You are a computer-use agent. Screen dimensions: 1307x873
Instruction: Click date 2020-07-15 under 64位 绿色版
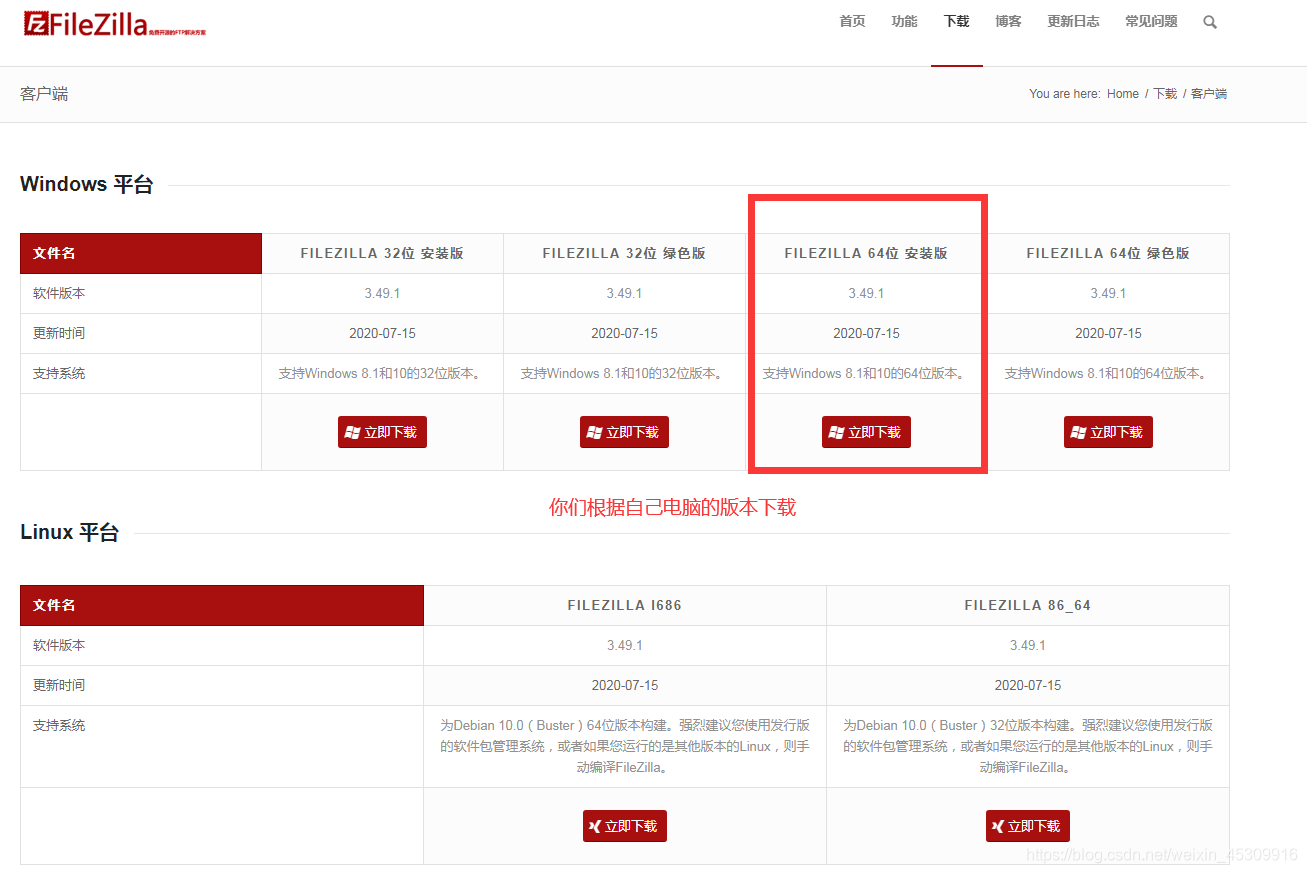tap(1108, 333)
